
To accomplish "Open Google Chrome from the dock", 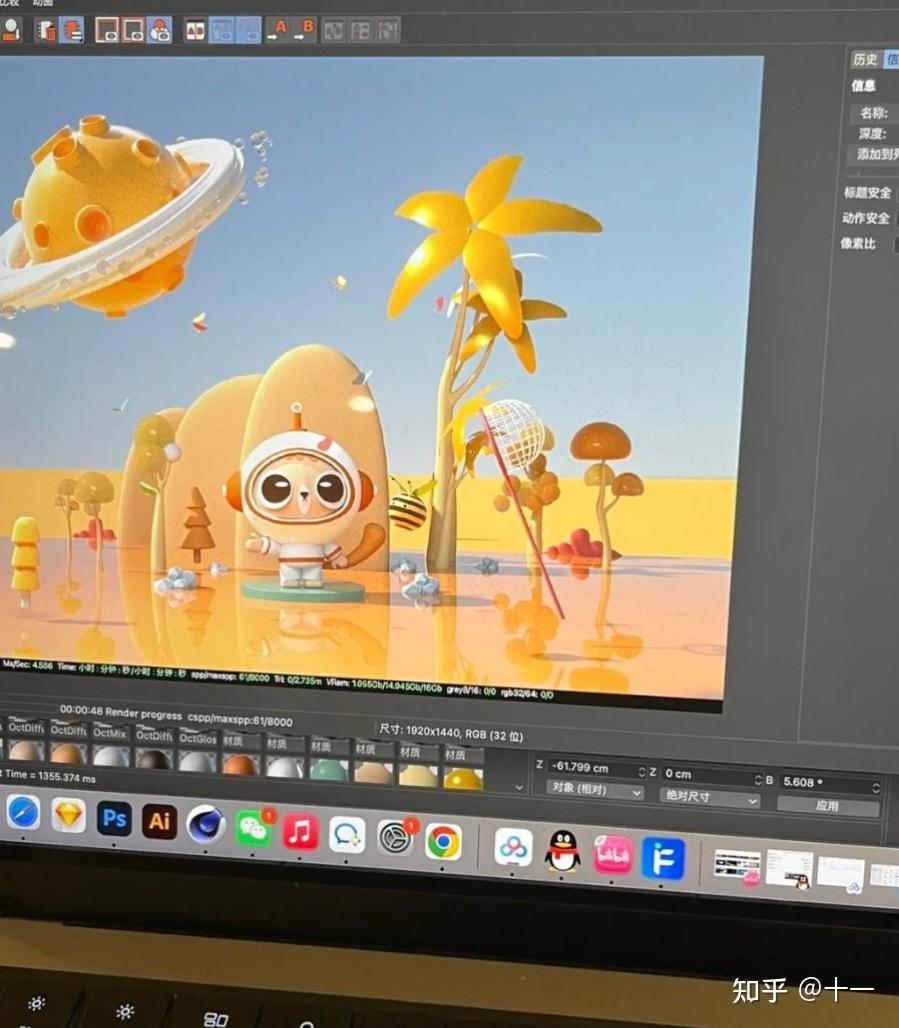I will 443,842.
